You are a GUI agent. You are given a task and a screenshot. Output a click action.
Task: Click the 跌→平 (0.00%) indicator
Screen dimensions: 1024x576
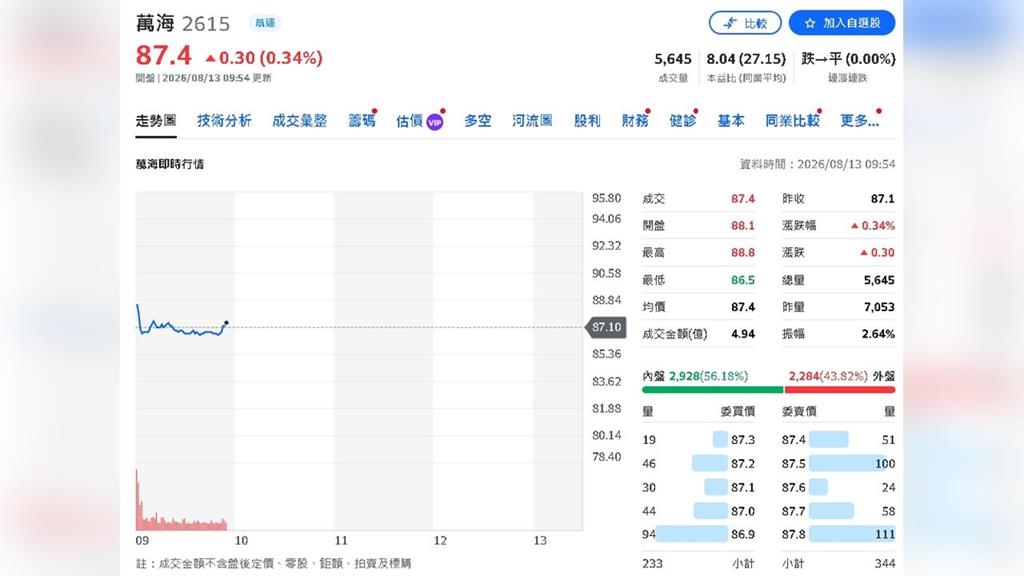[848, 59]
